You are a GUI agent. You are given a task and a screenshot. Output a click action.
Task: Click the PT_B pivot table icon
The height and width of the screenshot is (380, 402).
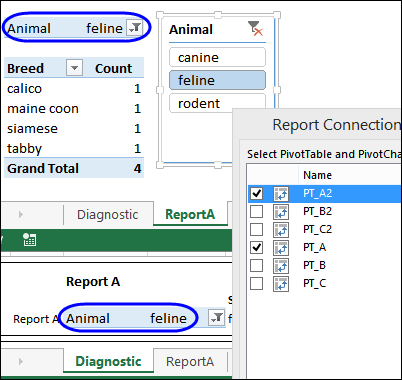pyautogui.click(x=281, y=266)
